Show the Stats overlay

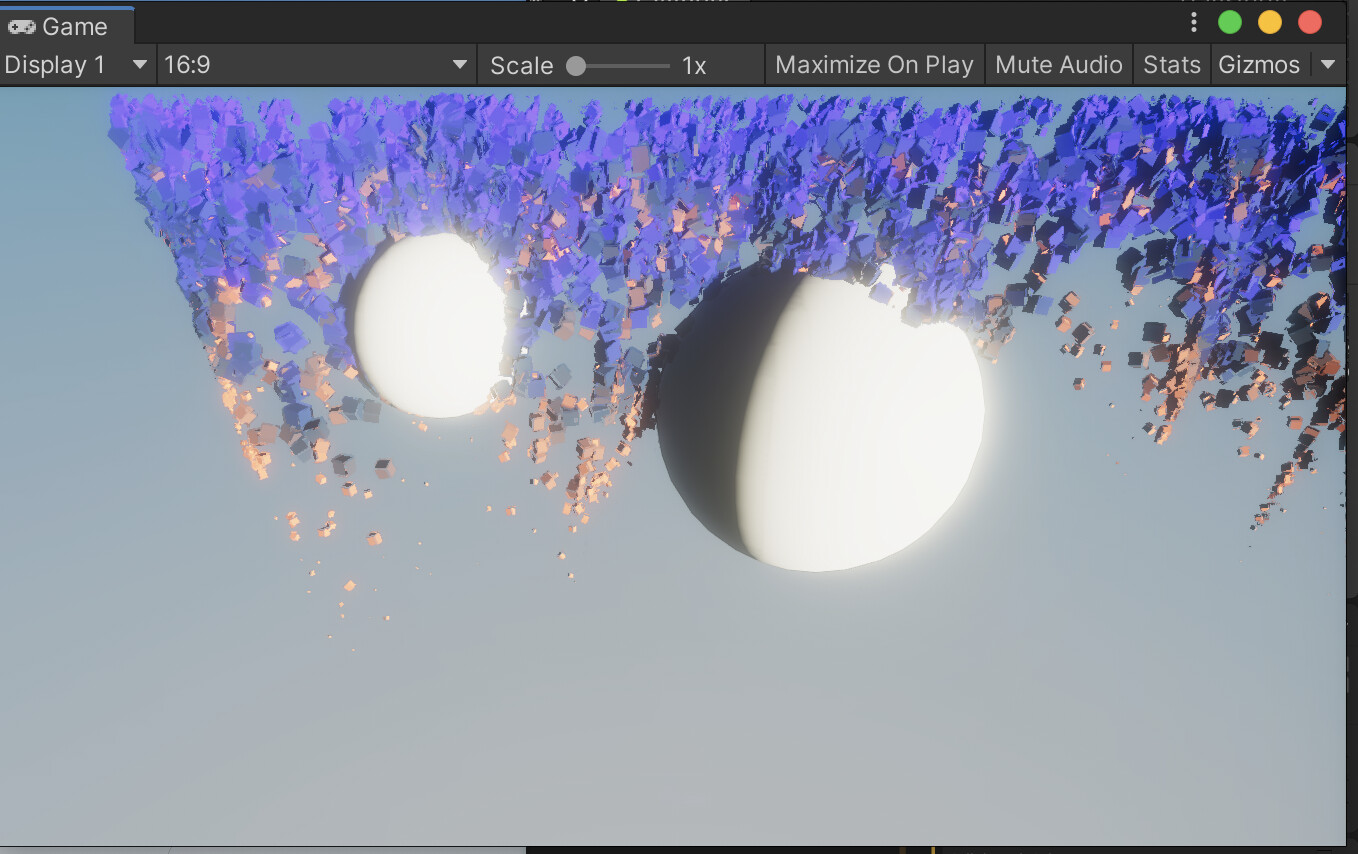1171,64
